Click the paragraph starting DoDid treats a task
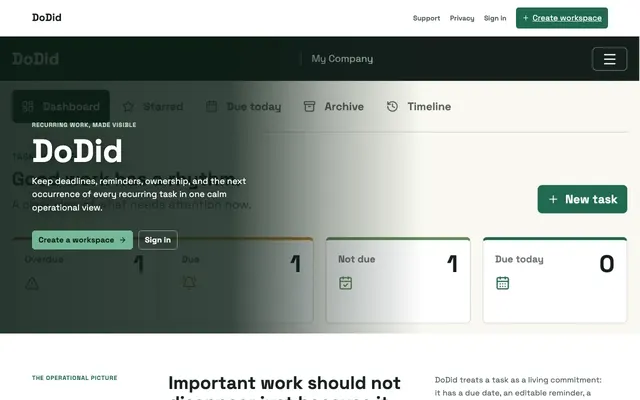The image size is (640, 400). 518,387
